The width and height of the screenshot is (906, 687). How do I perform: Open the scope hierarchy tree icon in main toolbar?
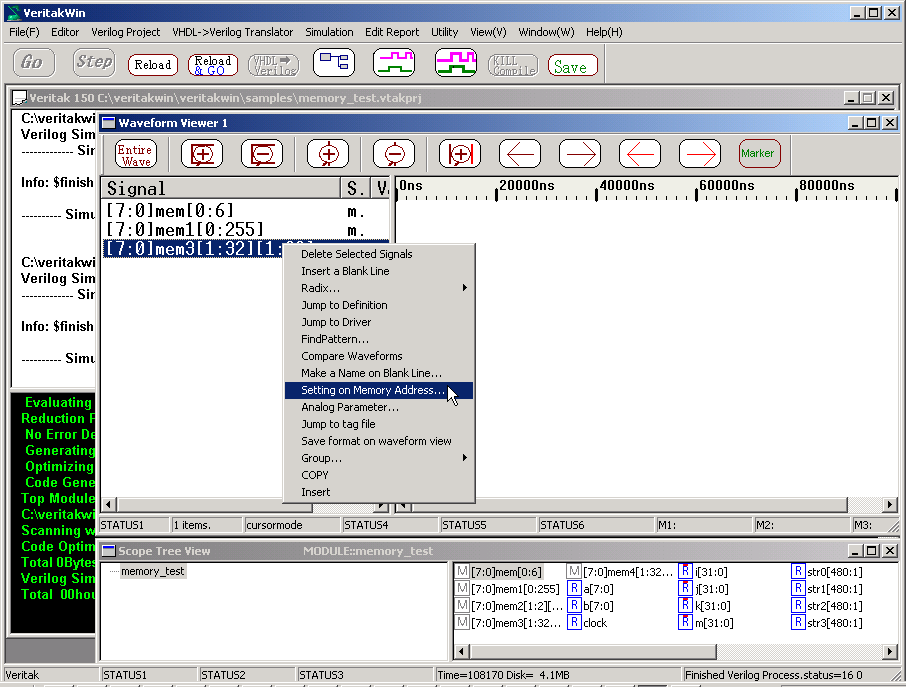coord(334,62)
